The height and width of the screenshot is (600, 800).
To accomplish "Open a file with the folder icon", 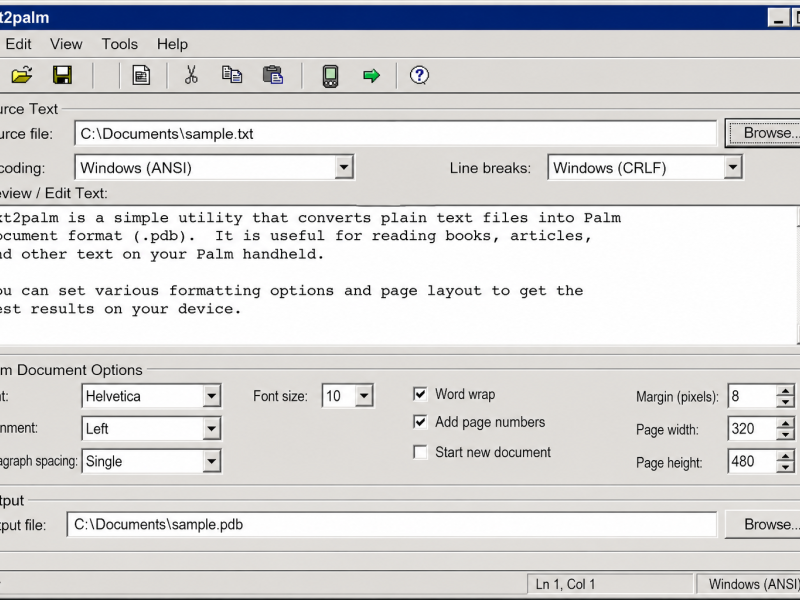I will pos(22,75).
